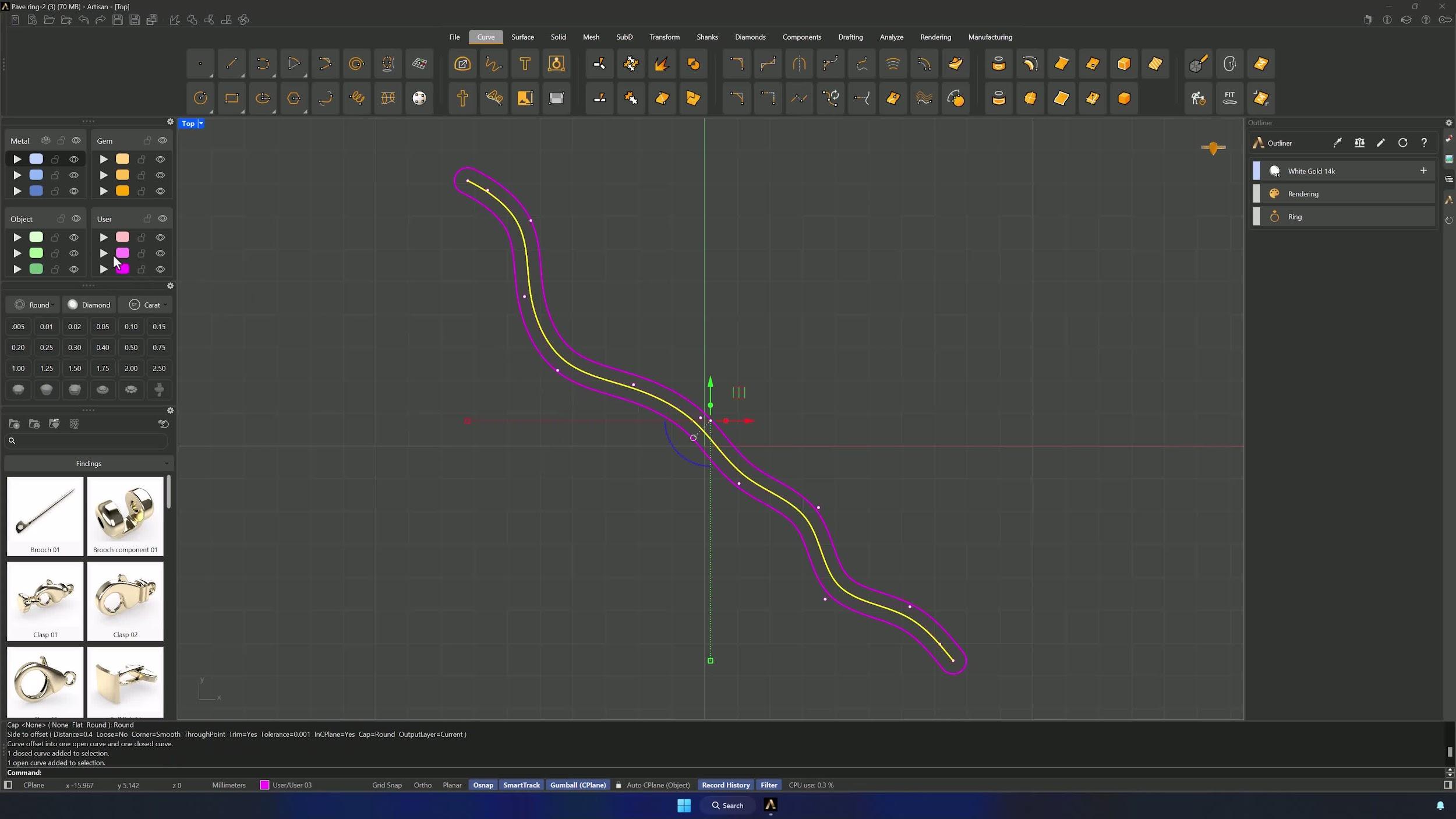The width and height of the screenshot is (1456, 819).
Task: Toggle Ortho mode in status bar
Action: click(x=422, y=785)
